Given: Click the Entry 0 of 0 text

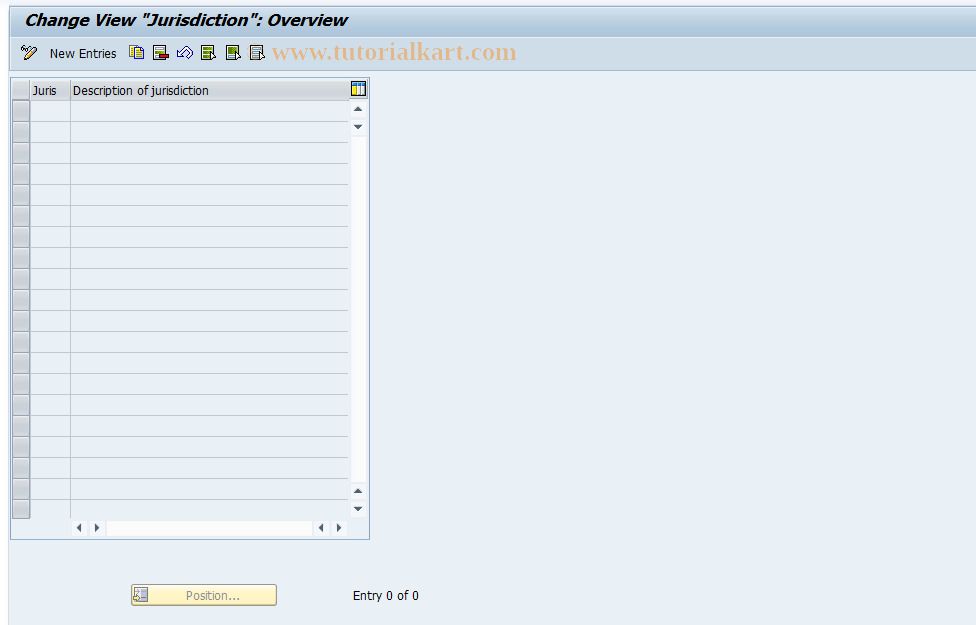Looking at the screenshot, I should coord(385,596).
